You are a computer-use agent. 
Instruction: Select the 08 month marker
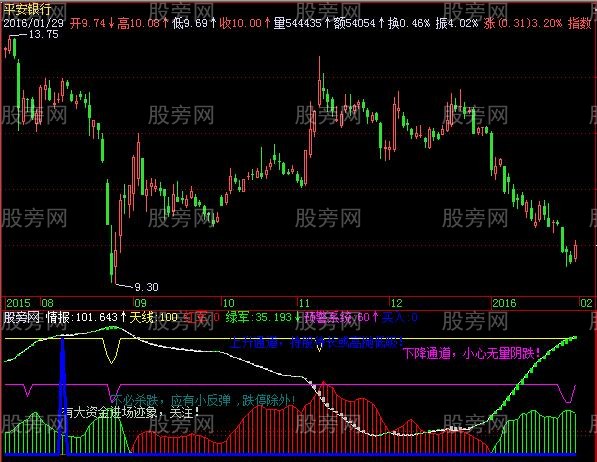[x=48, y=303]
